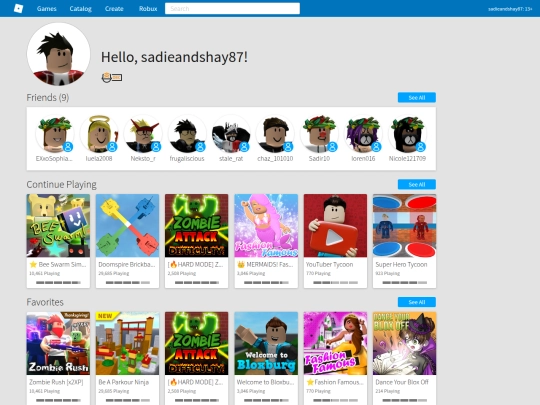Click rating bar under YouTuber Tycoon

[x=335, y=282]
